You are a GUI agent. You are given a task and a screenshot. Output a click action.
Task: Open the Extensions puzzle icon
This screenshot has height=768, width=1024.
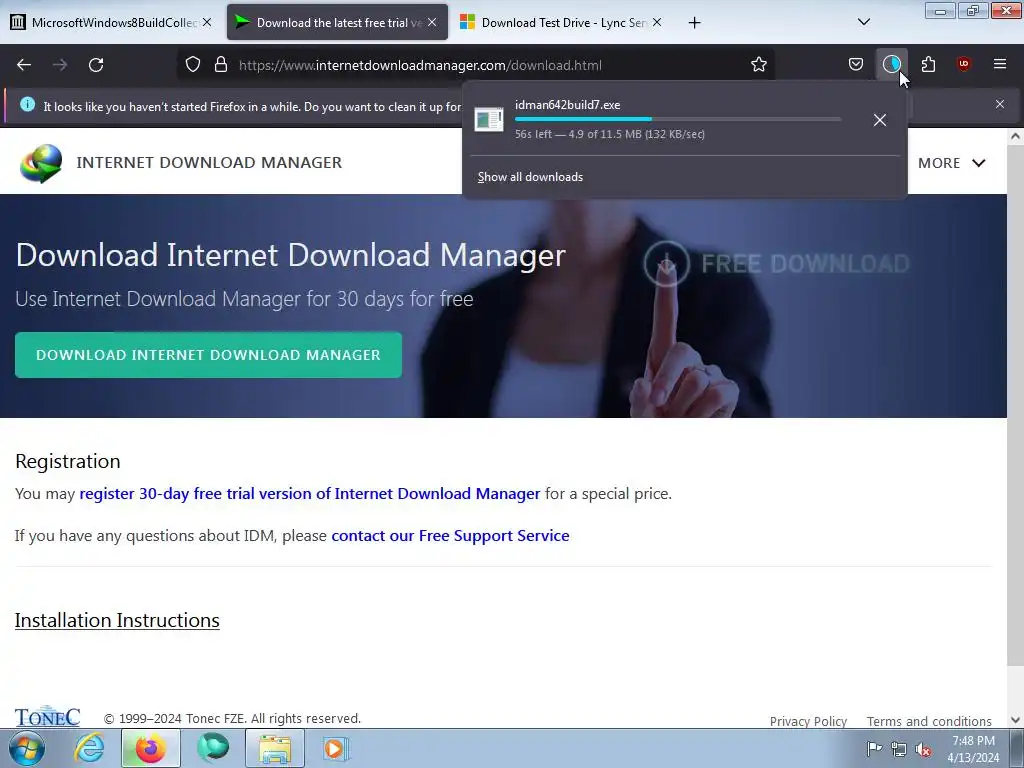point(928,64)
